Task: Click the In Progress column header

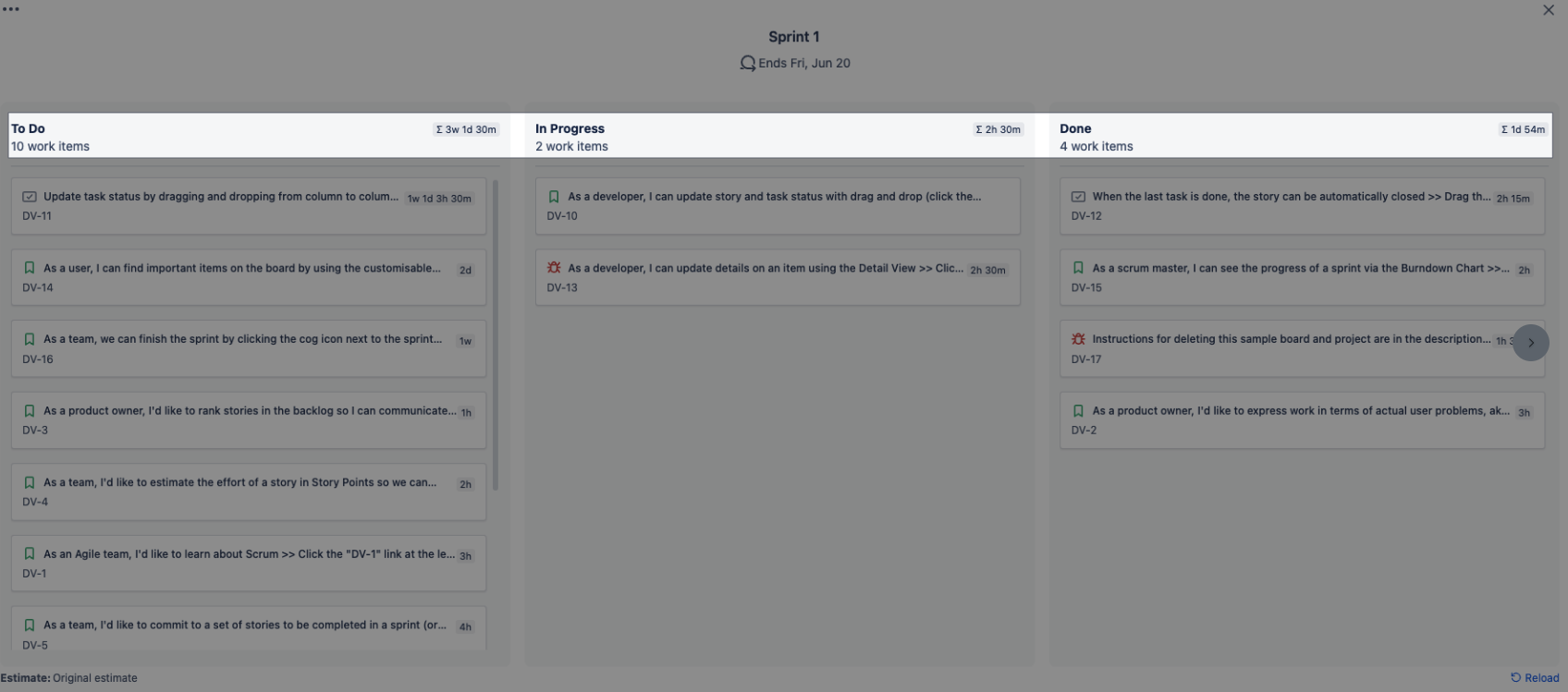Action: (x=570, y=128)
